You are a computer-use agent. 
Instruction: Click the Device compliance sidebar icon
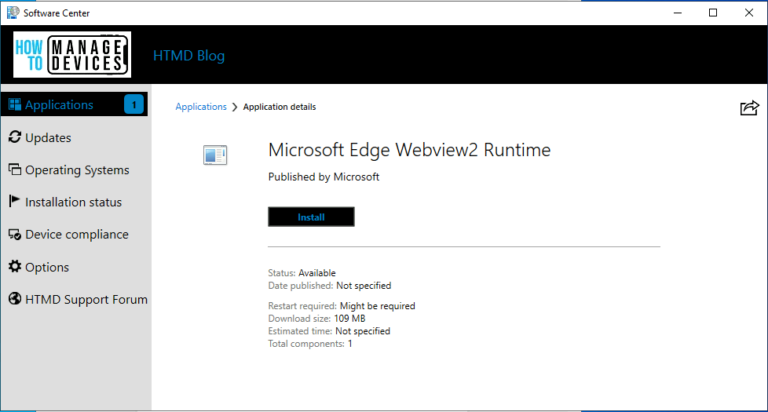coord(14,235)
